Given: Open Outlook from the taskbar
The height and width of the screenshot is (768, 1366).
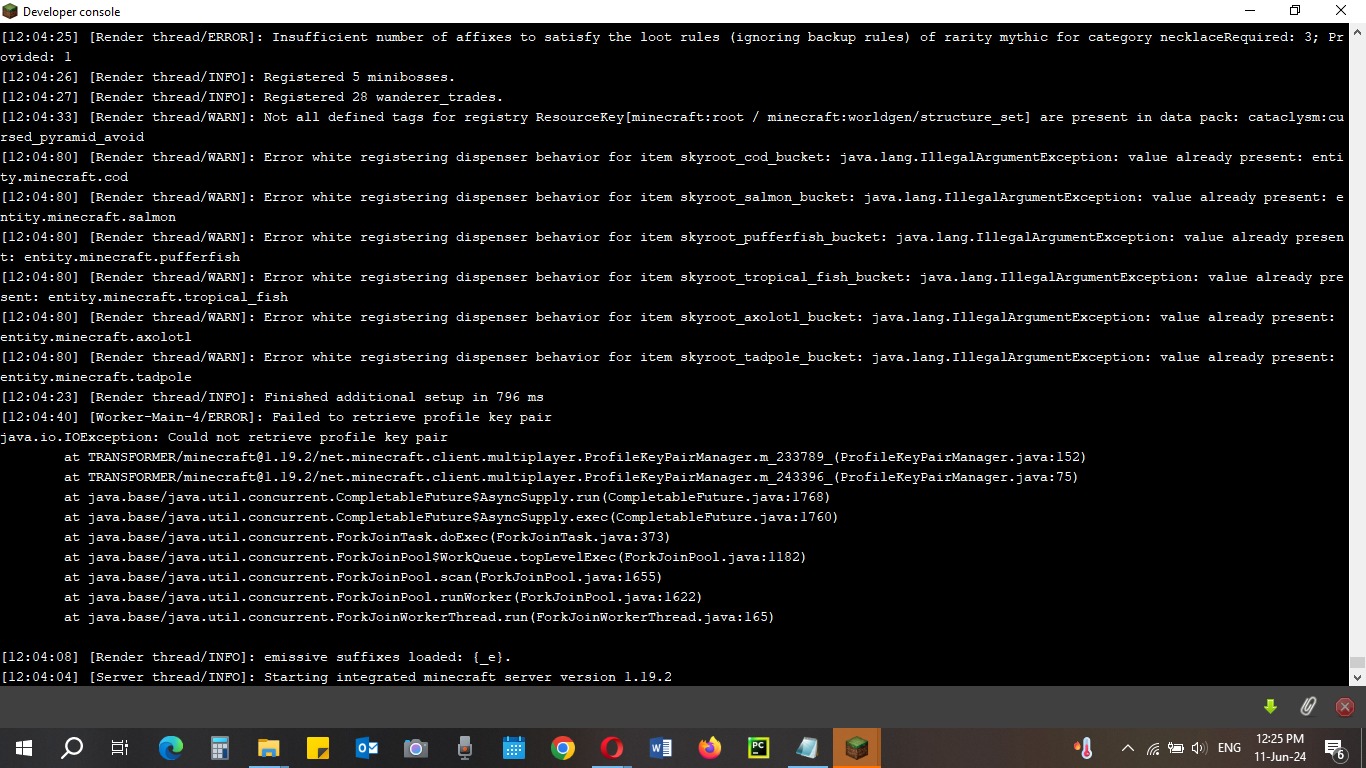Looking at the screenshot, I should [367, 748].
